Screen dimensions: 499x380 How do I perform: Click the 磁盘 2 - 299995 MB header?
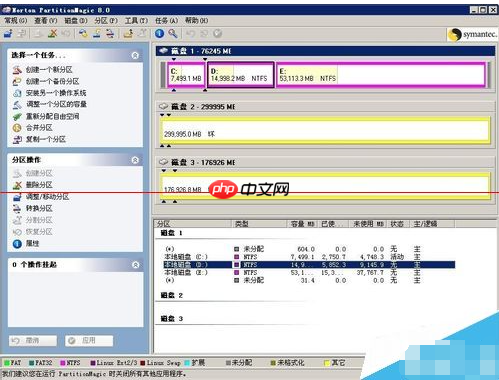(325, 107)
